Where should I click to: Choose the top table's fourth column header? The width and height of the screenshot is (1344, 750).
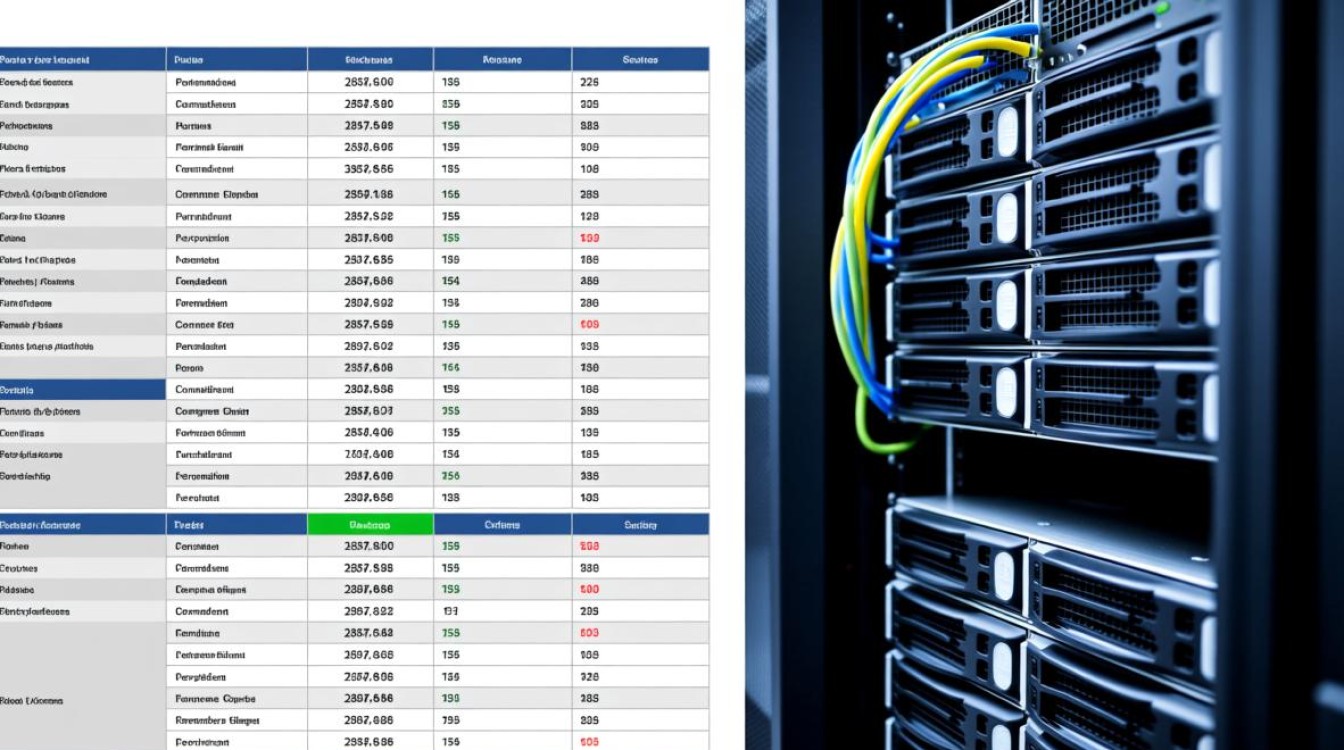(502, 60)
